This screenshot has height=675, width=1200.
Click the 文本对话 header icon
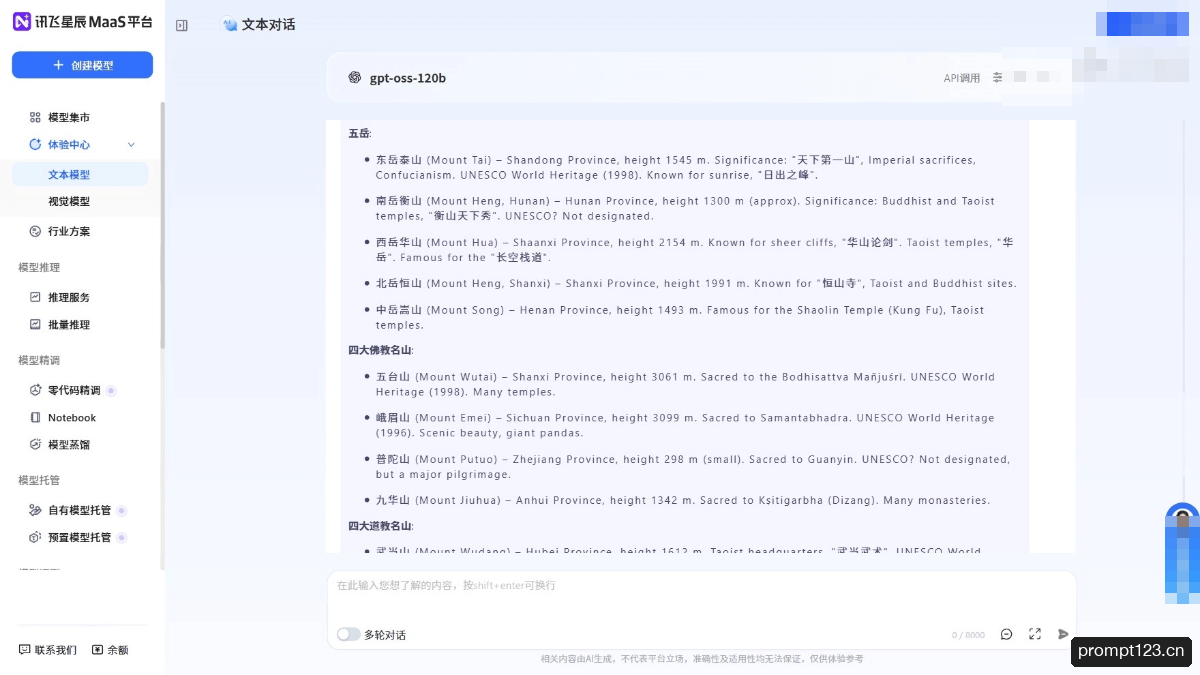pos(230,25)
